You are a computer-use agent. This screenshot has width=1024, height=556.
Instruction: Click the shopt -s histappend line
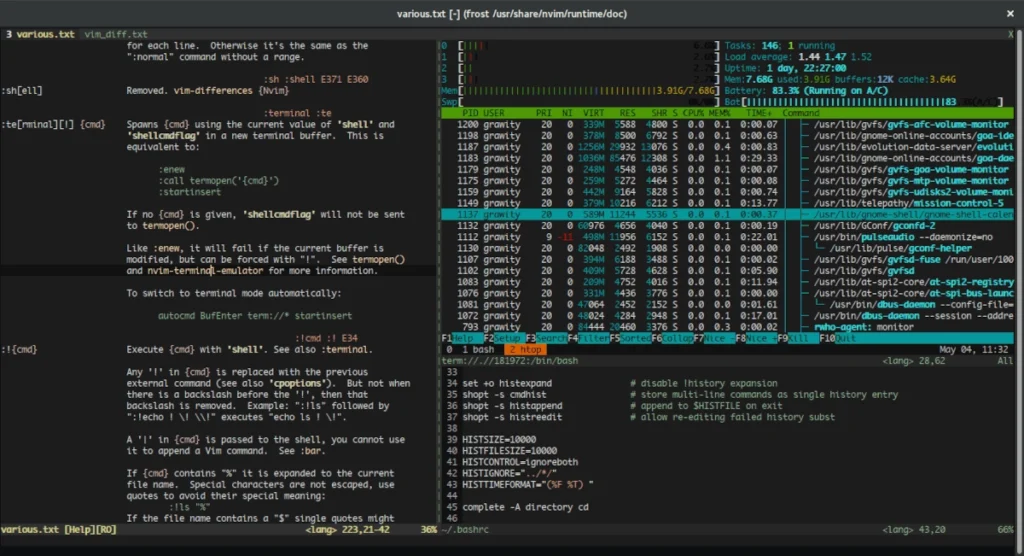[x=512, y=406]
